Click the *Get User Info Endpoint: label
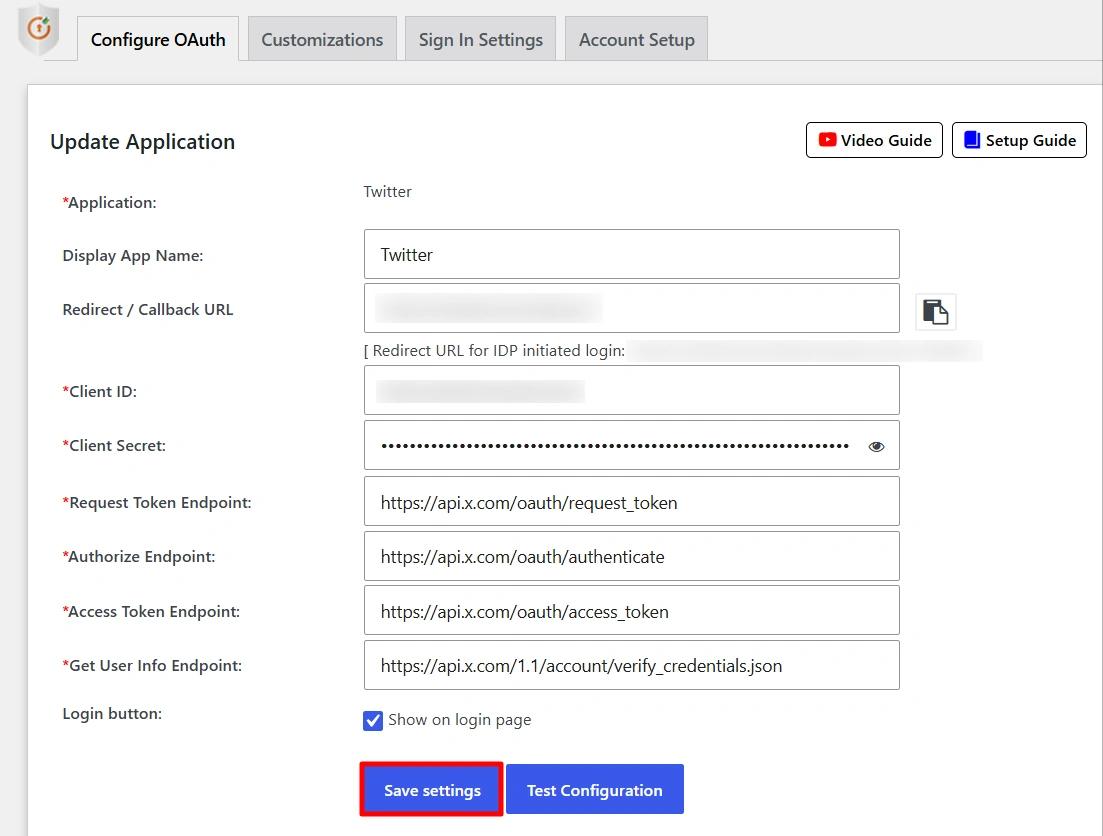The height and width of the screenshot is (836, 1103). (152, 666)
